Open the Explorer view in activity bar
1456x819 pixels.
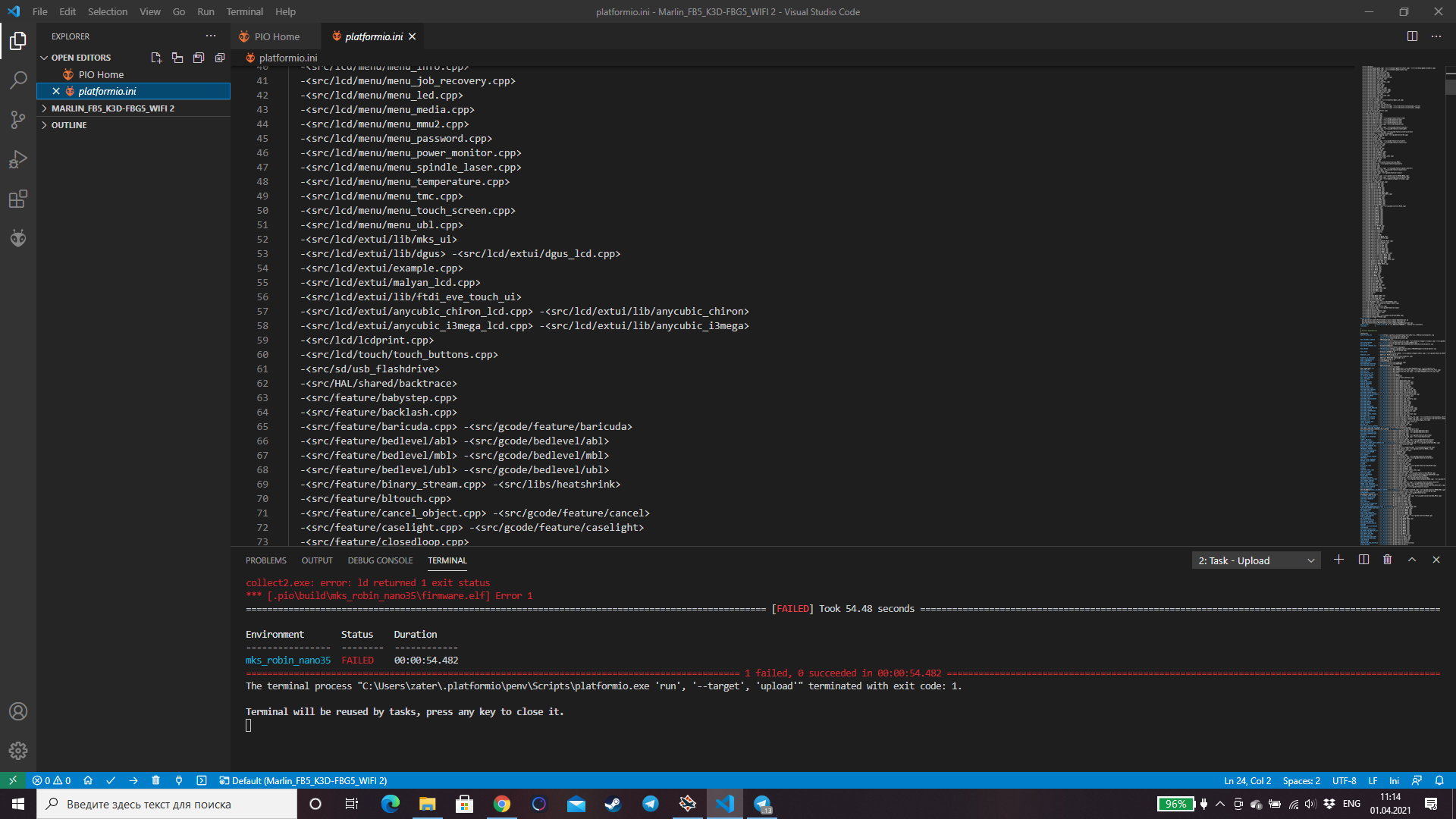click(18, 40)
